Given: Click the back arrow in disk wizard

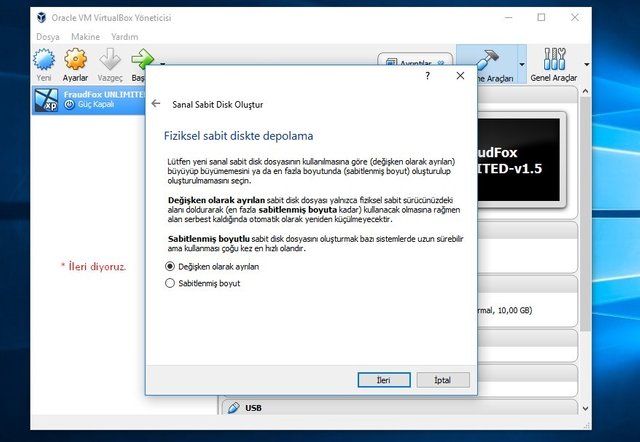Looking at the screenshot, I should [156, 104].
